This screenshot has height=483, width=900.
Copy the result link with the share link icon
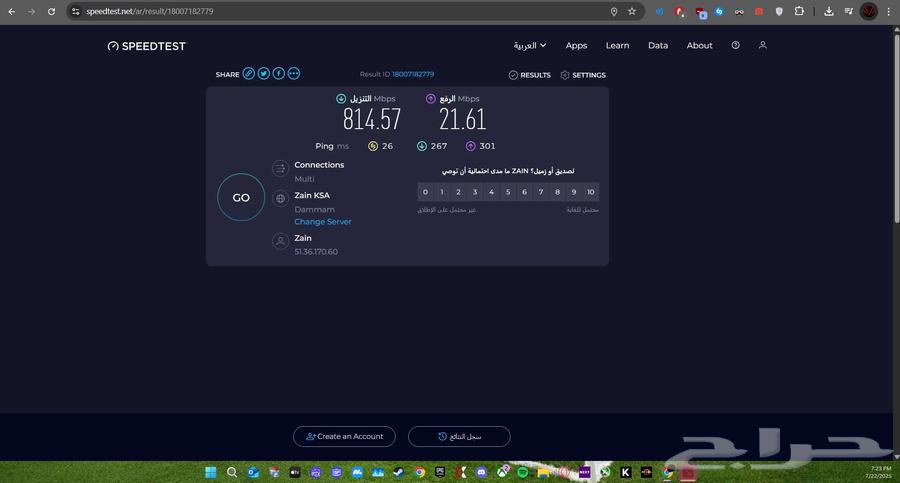click(x=249, y=74)
